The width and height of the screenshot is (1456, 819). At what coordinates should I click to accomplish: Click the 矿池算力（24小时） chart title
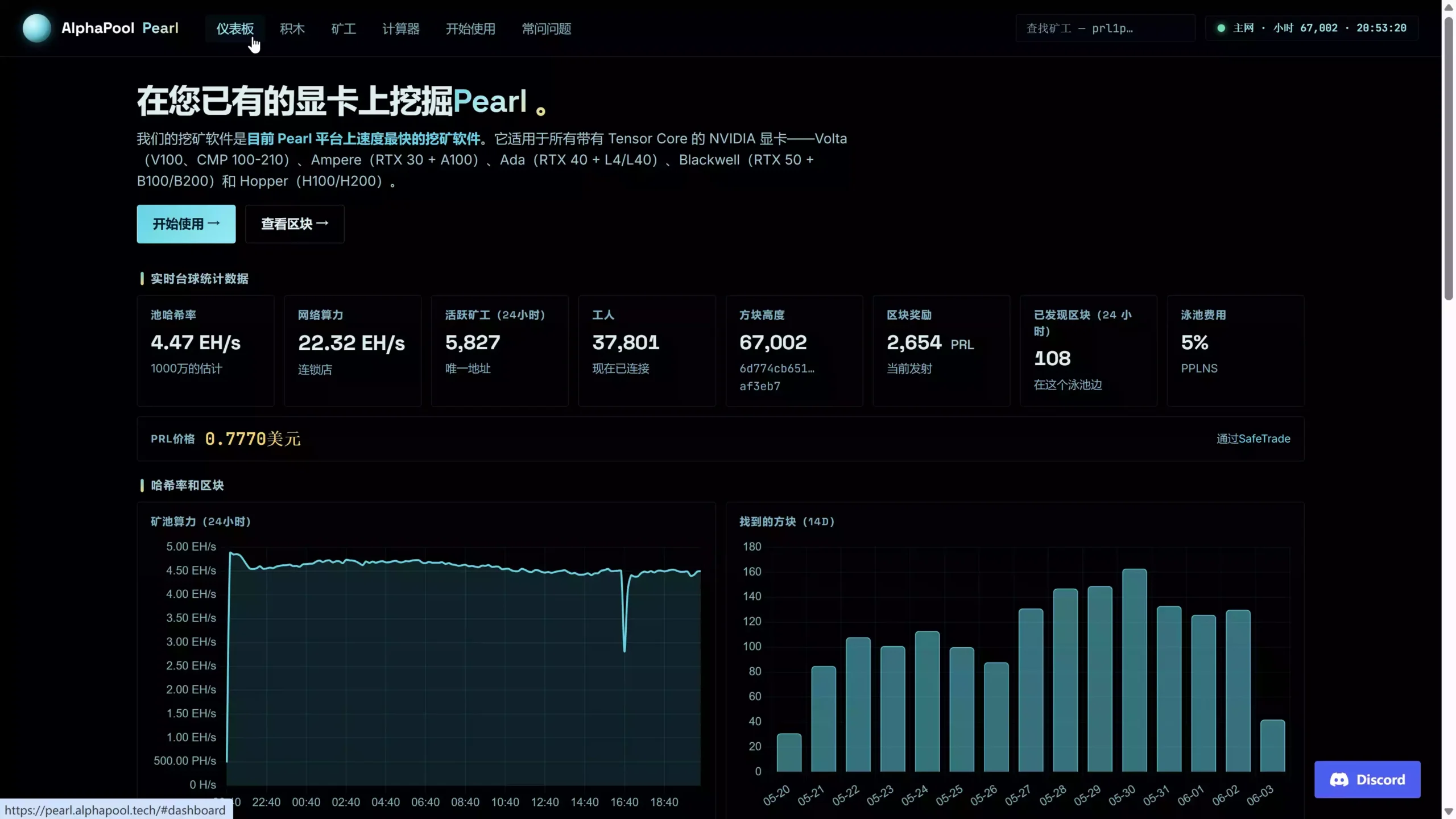coord(201,522)
